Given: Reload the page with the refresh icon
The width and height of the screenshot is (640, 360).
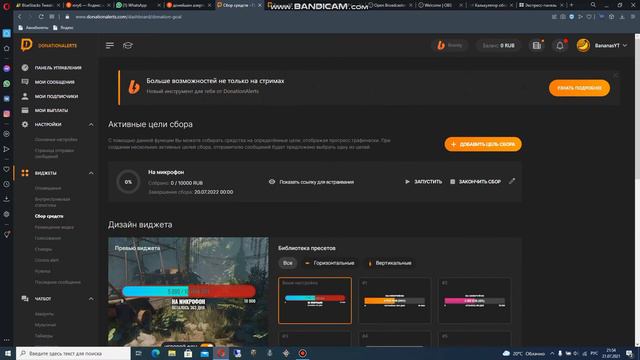Looking at the screenshot, I should point(41,17).
